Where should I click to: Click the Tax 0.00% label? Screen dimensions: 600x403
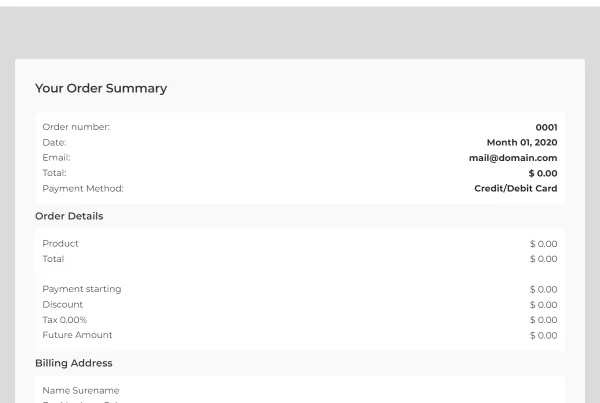point(65,320)
